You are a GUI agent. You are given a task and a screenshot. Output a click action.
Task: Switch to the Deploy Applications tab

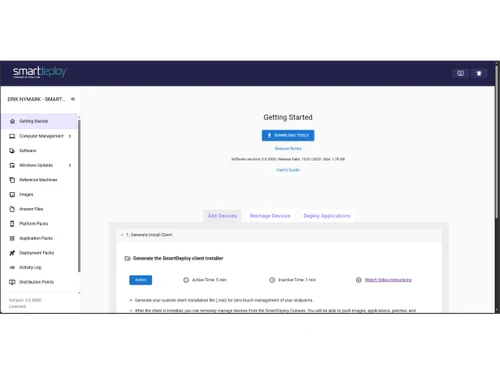click(x=327, y=216)
